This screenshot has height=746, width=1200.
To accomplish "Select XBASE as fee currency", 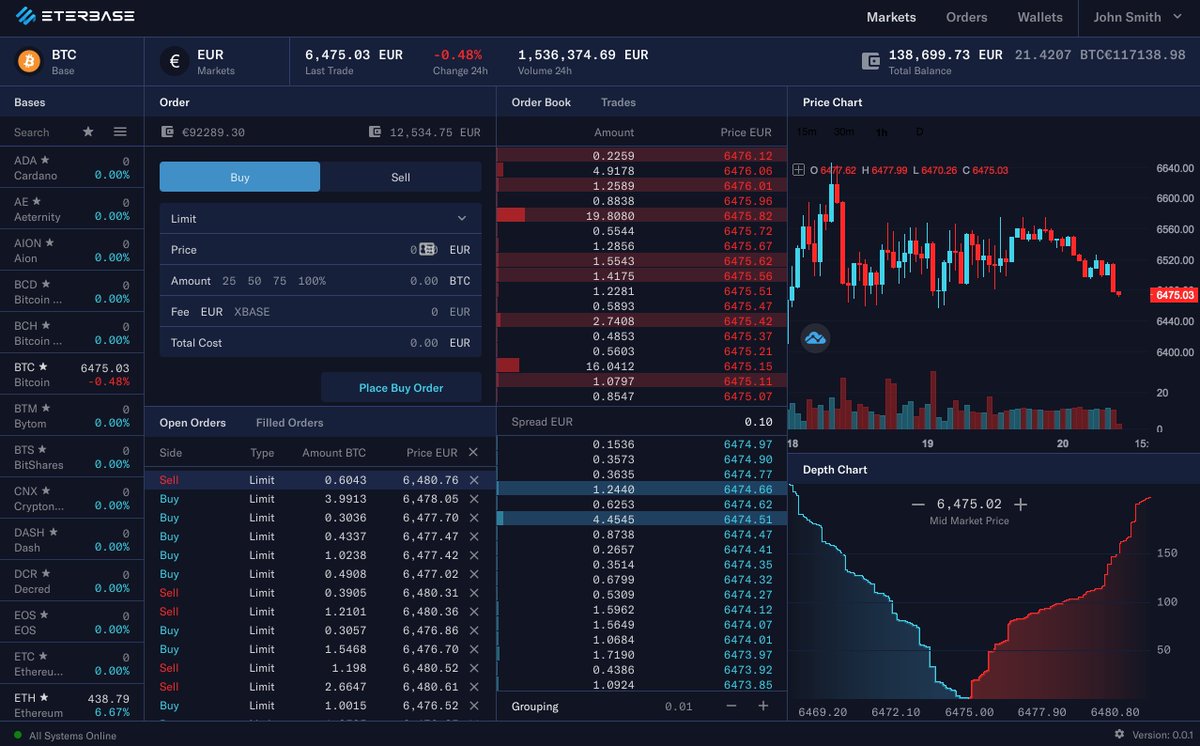I will 252,312.
